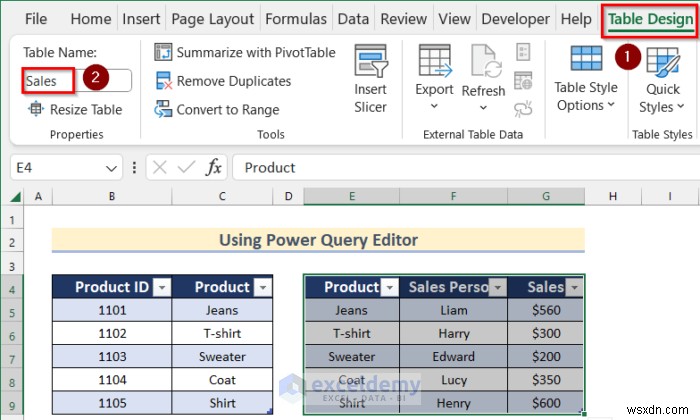Screen dimensions: 700x420
Task: Click cell containing 1104
Action: coord(112,380)
